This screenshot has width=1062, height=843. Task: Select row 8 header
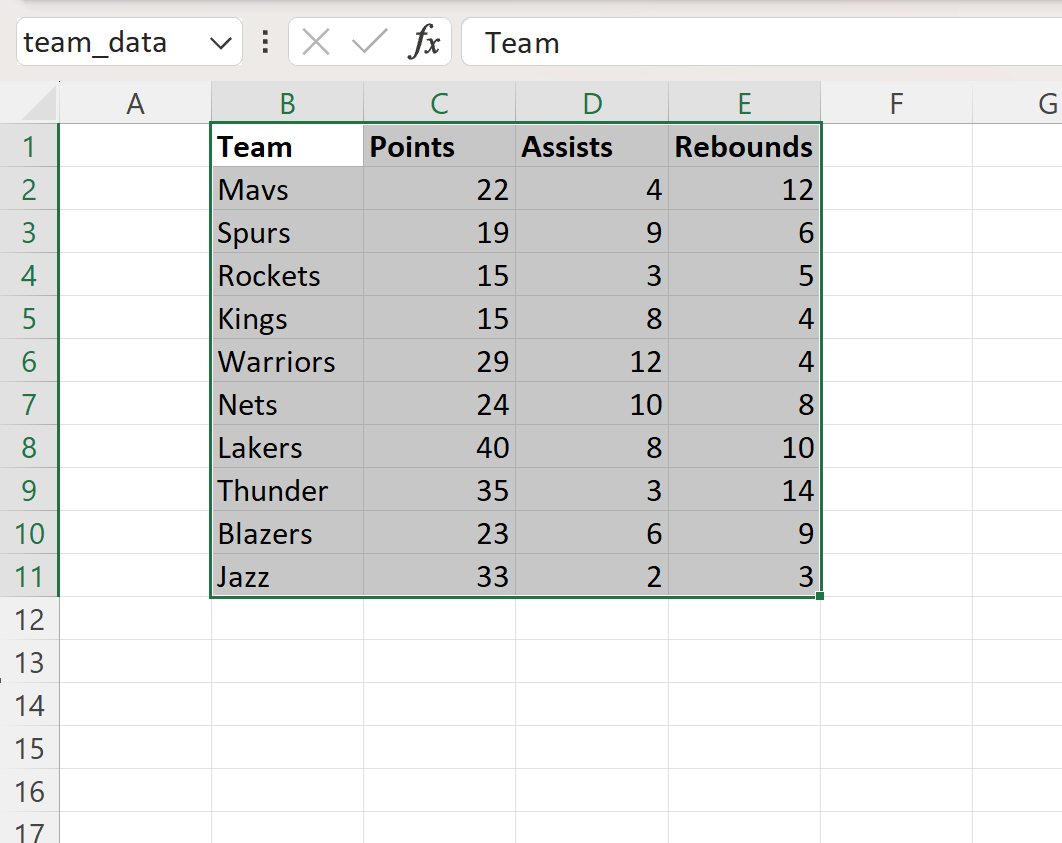click(29, 447)
